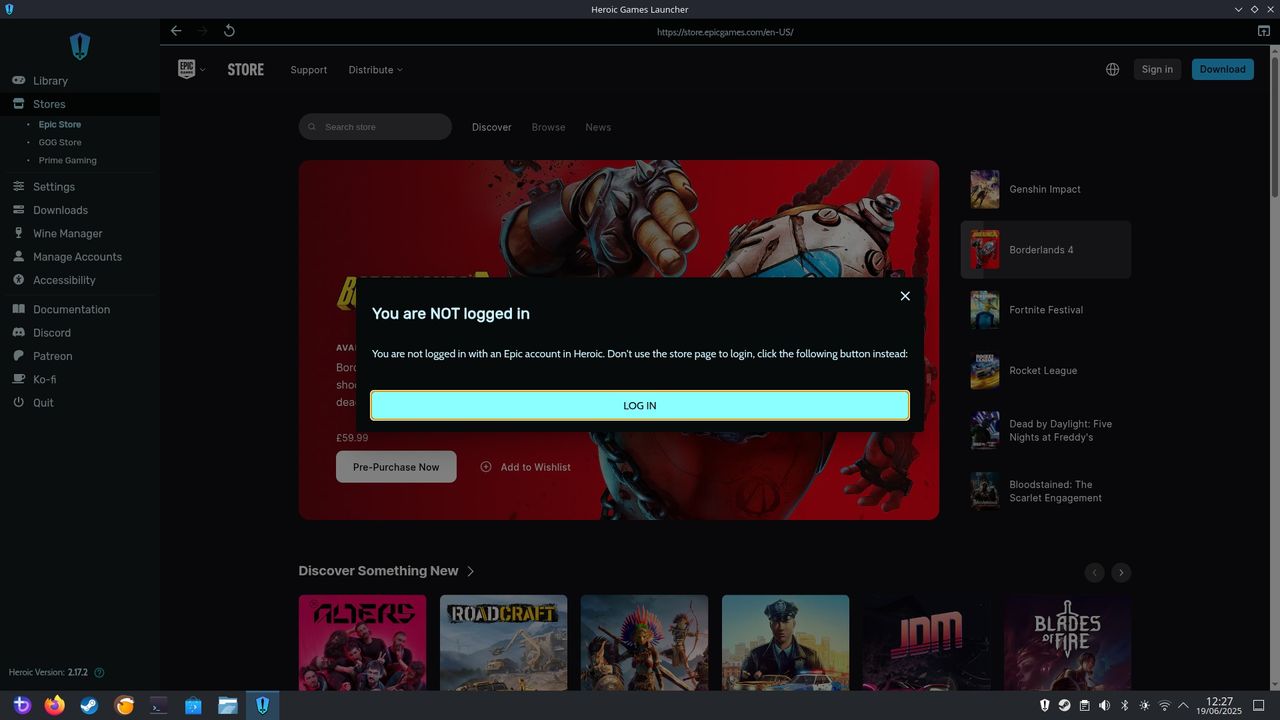Click the Sign in button
The image size is (1280, 720).
pyautogui.click(x=1157, y=69)
